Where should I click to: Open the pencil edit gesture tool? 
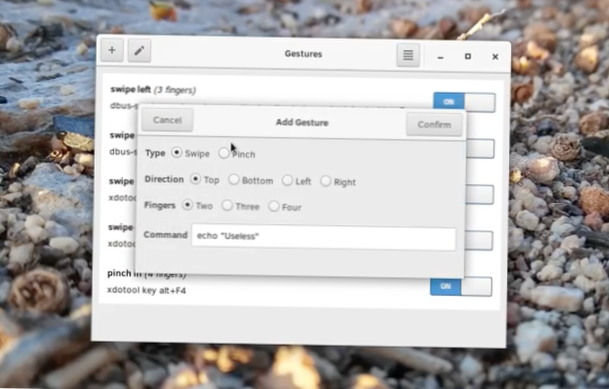(x=139, y=50)
